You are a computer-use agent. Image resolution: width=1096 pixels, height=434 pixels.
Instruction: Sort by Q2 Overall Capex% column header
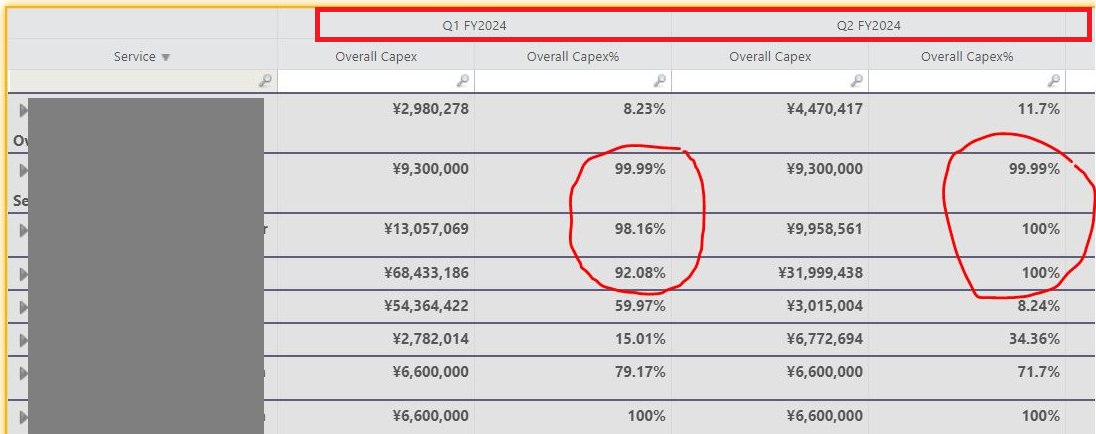pos(967,57)
